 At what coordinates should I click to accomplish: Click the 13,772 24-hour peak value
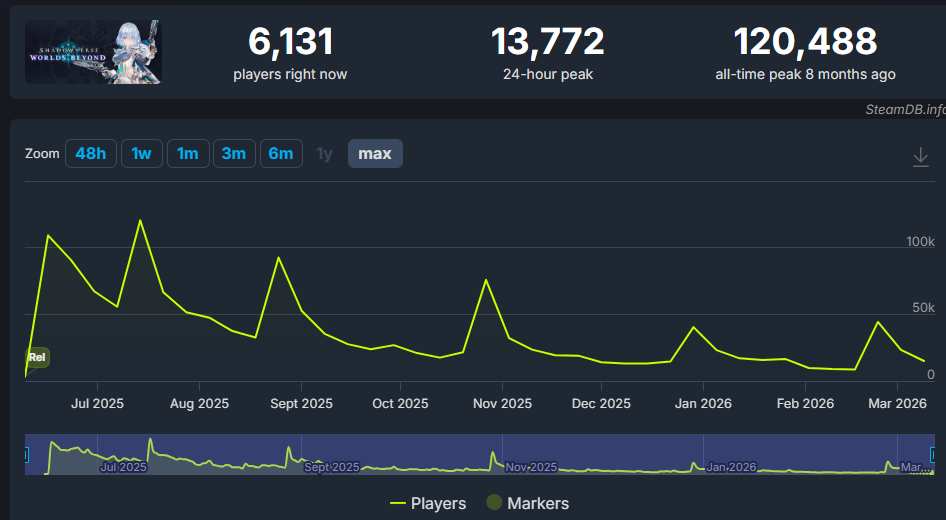[x=548, y=42]
